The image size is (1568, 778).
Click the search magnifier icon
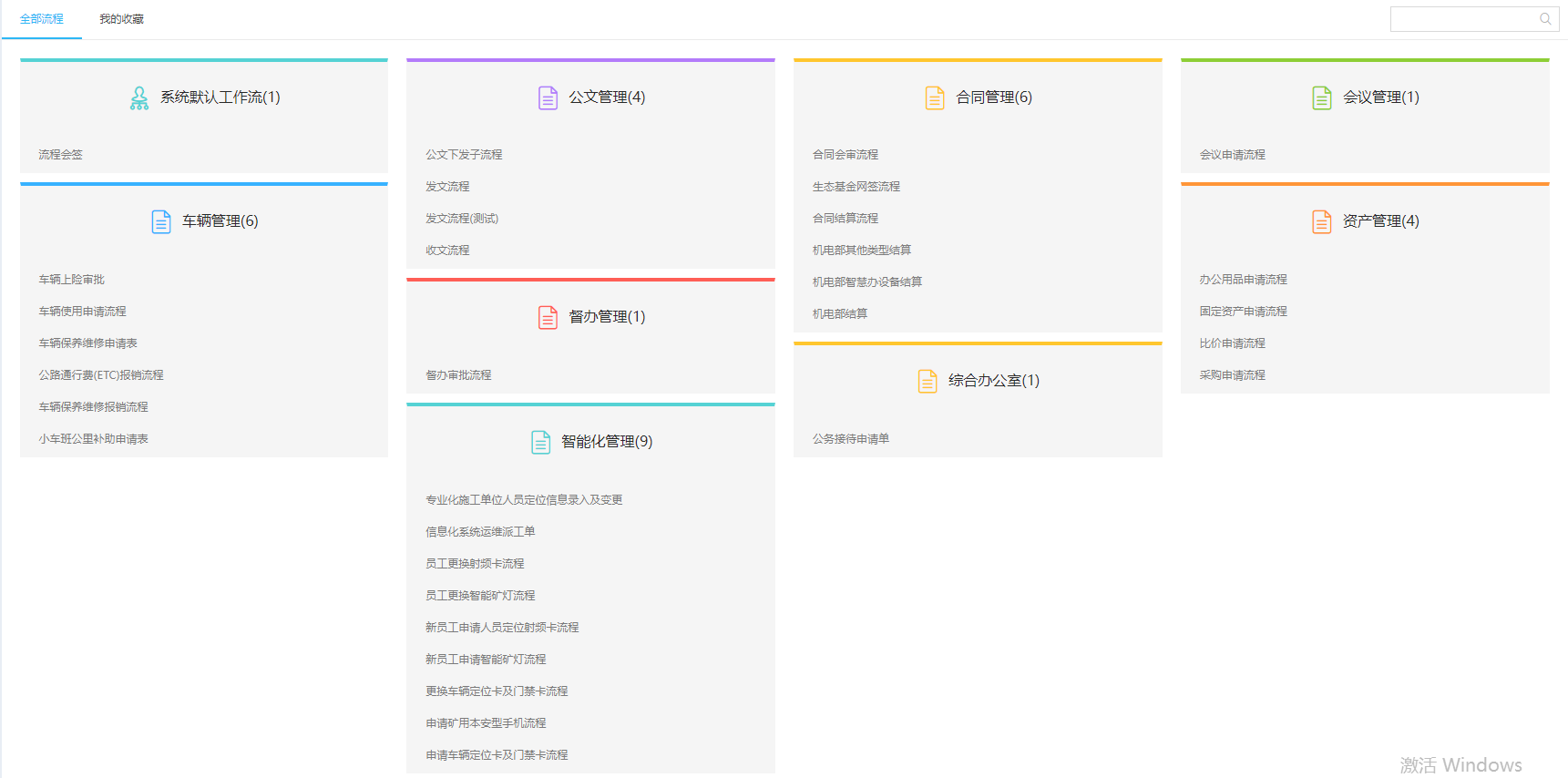pyautogui.click(x=1545, y=19)
